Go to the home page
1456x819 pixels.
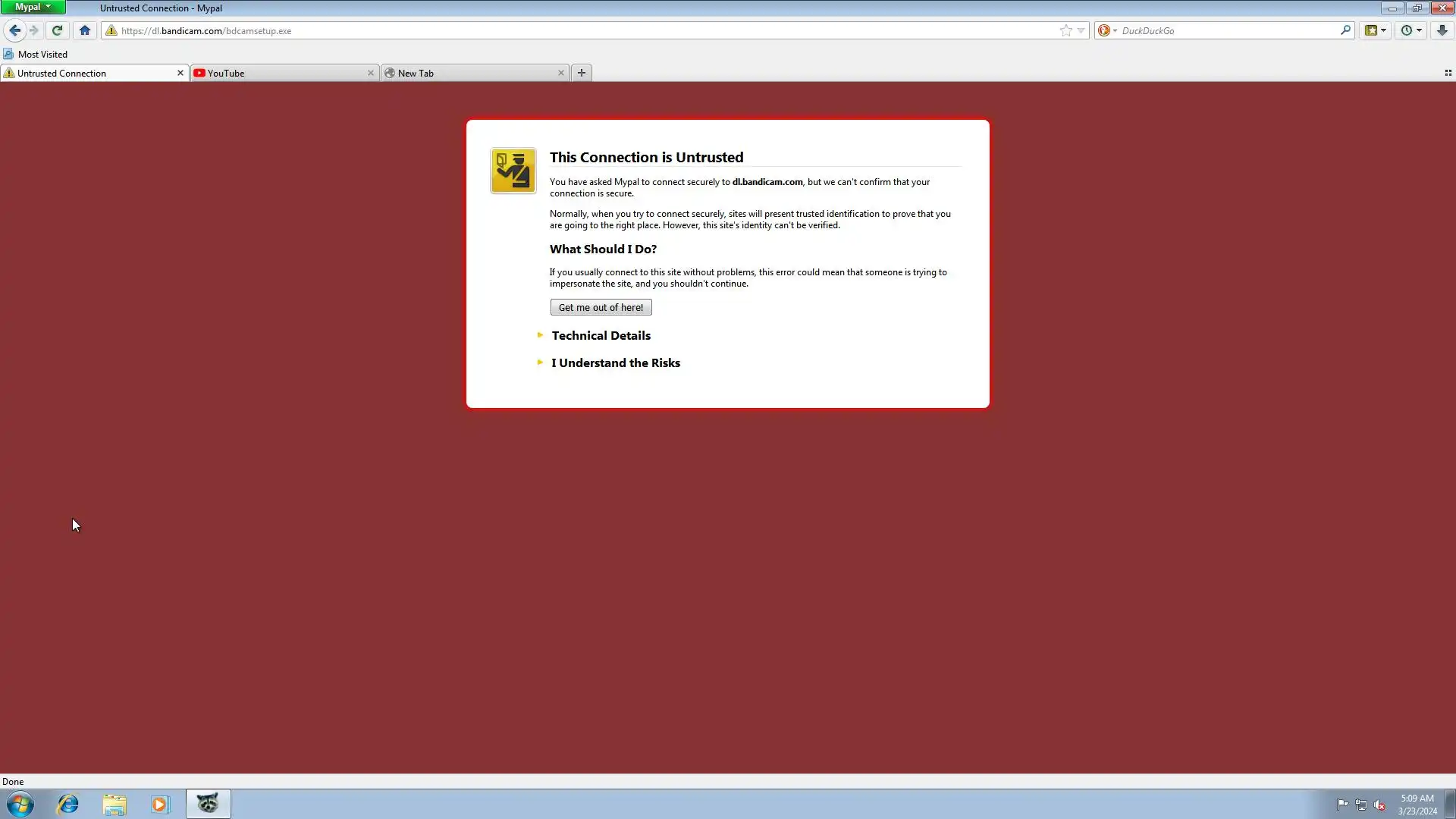[85, 30]
